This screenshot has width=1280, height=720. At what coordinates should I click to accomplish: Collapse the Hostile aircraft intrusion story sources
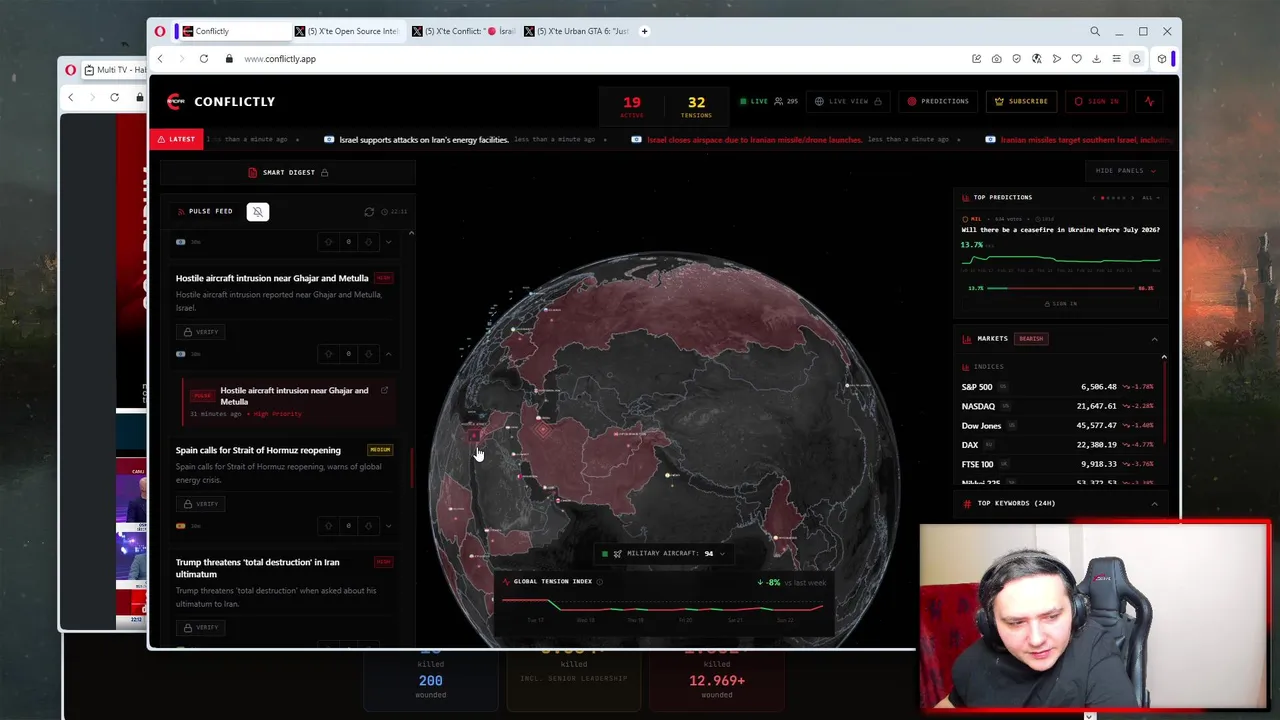[389, 353]
